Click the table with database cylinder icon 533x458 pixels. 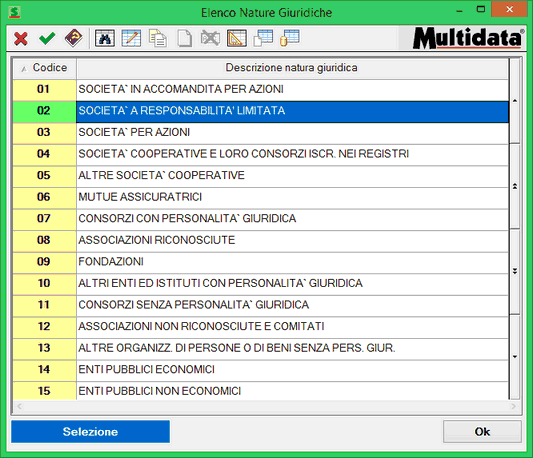tap(290, 38)
